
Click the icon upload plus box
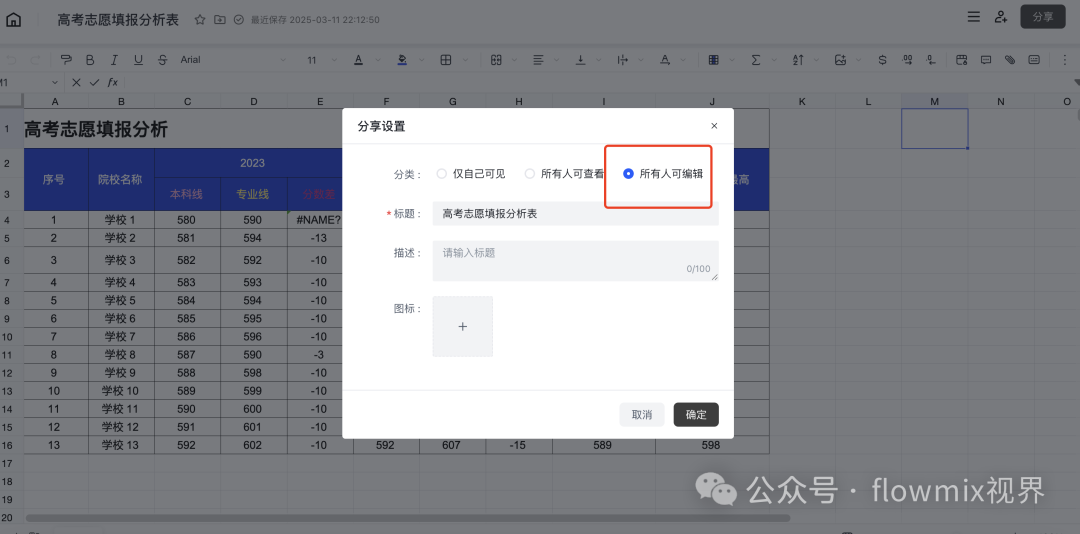(462, 327)
